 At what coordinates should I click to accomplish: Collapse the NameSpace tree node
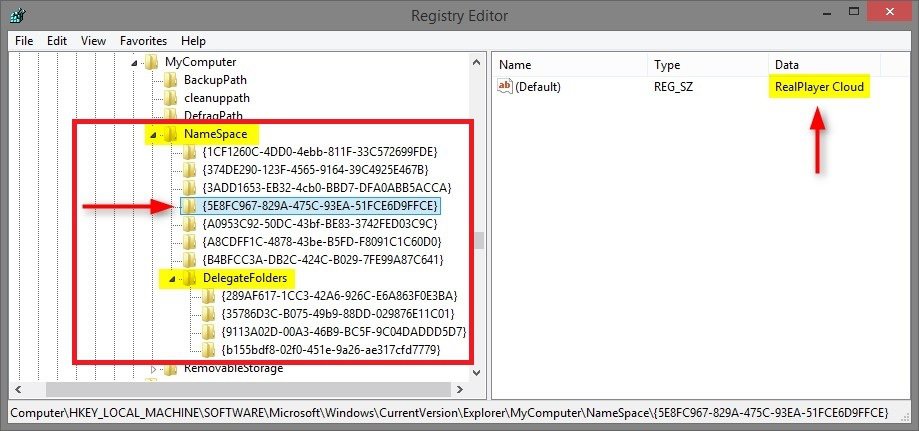tap(153, 134)
